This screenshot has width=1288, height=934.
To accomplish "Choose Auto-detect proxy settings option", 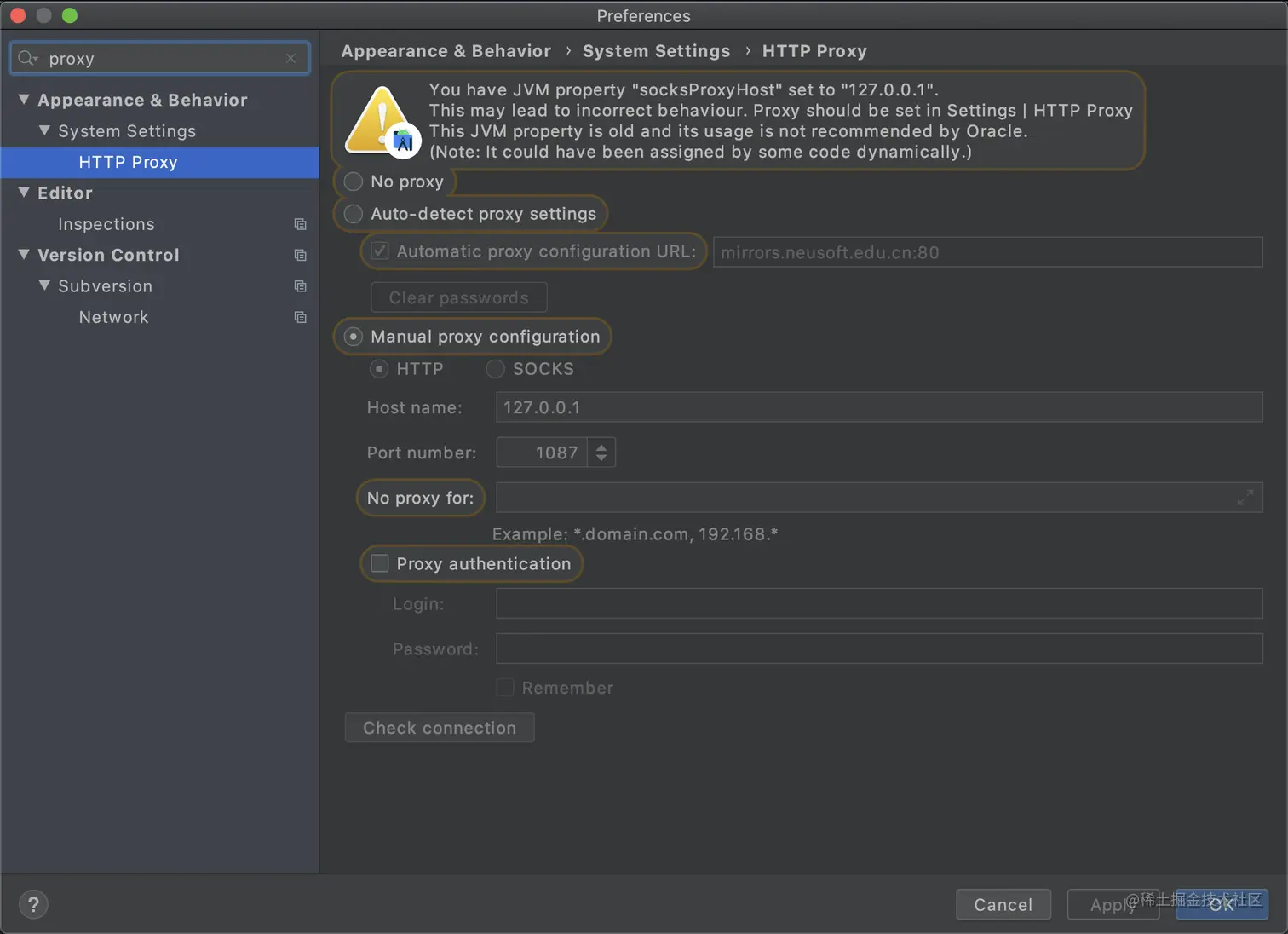I will tap(354, 214).
